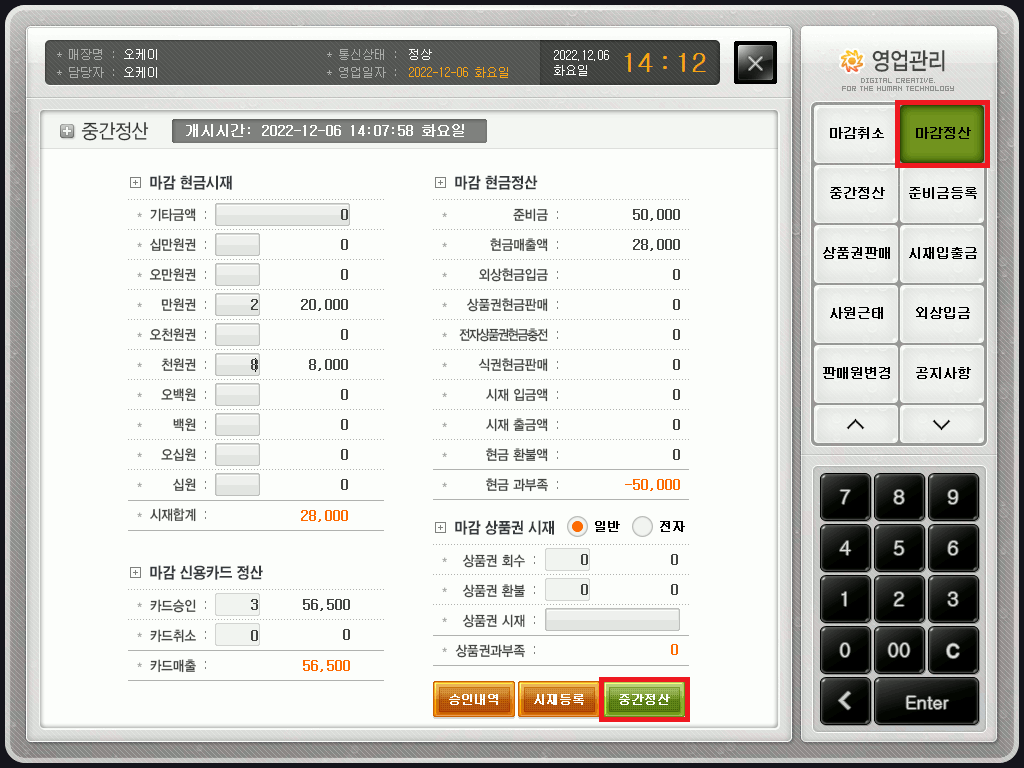Click the orange 승인내역 button
Image resolution: width=1024 pixels, height=768 pixels.
pos(473,700)
